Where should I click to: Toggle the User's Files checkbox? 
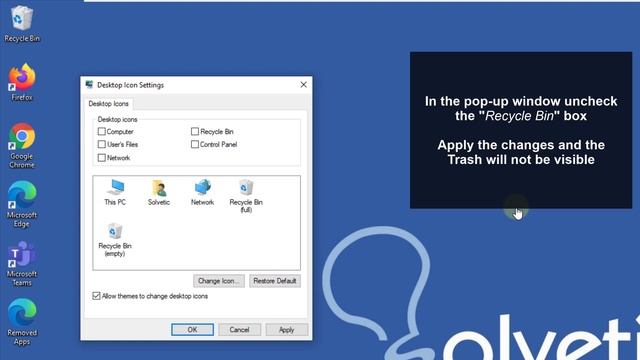pos(102,144)
